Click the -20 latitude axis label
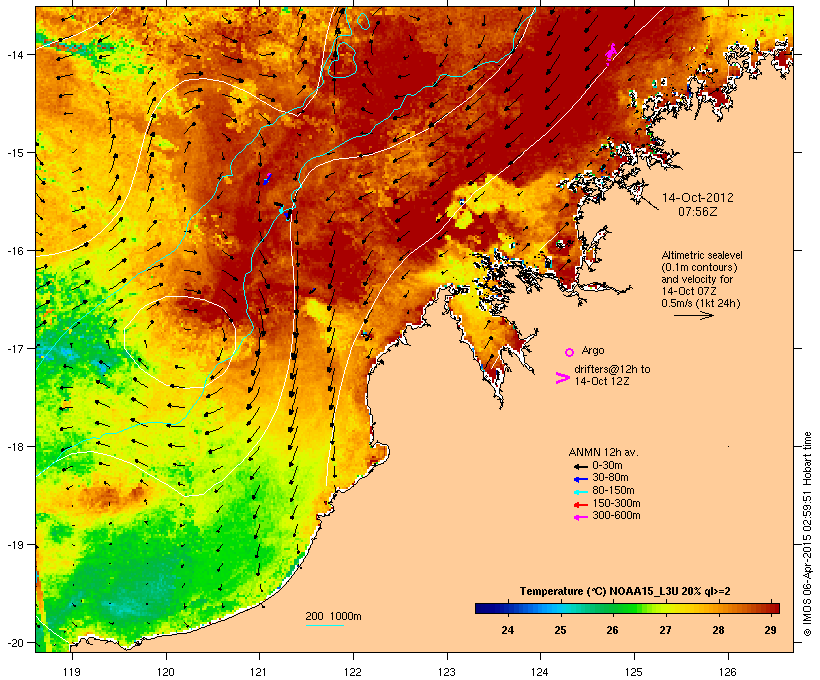 (x=14, y=643)
